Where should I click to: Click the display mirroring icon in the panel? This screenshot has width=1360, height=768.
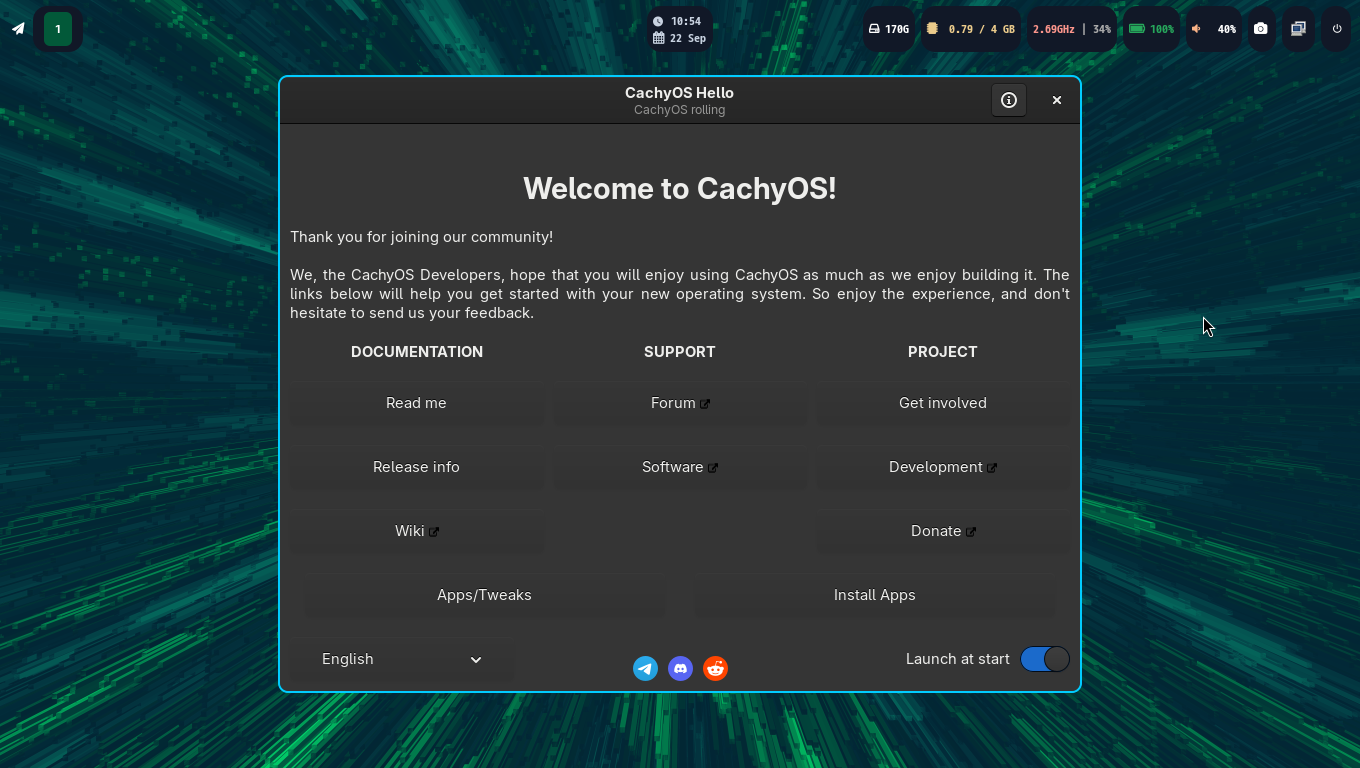[x=1298, y=29]
